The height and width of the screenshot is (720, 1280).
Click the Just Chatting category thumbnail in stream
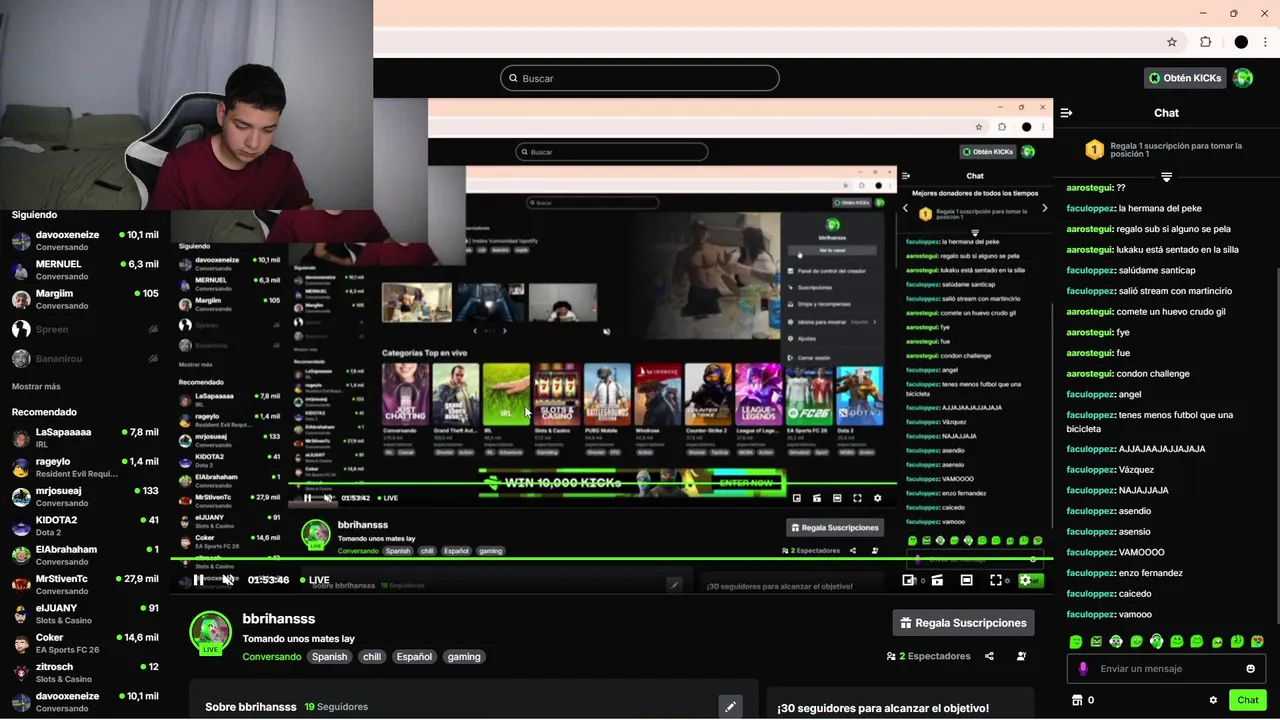point(406,395)
